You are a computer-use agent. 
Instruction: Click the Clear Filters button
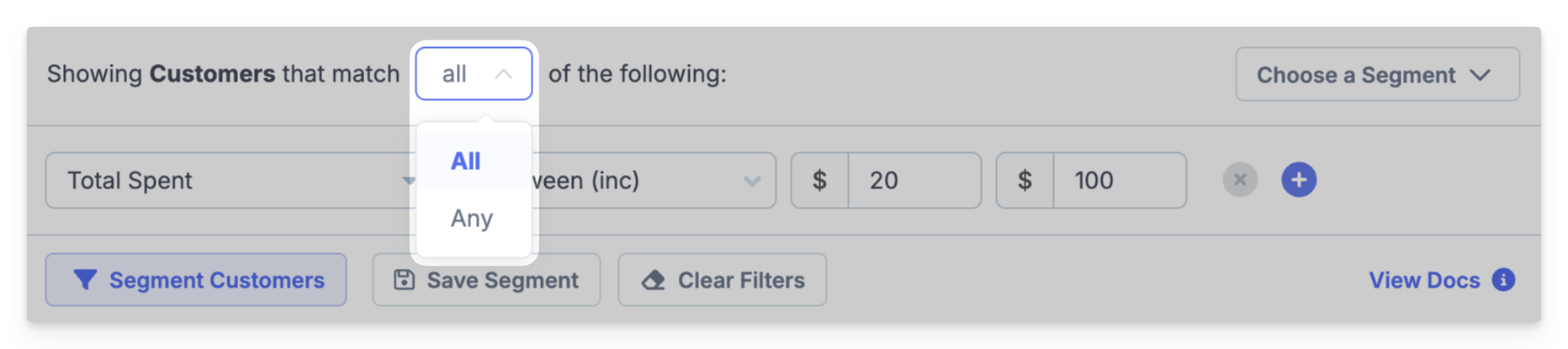[x=723, y=279]
